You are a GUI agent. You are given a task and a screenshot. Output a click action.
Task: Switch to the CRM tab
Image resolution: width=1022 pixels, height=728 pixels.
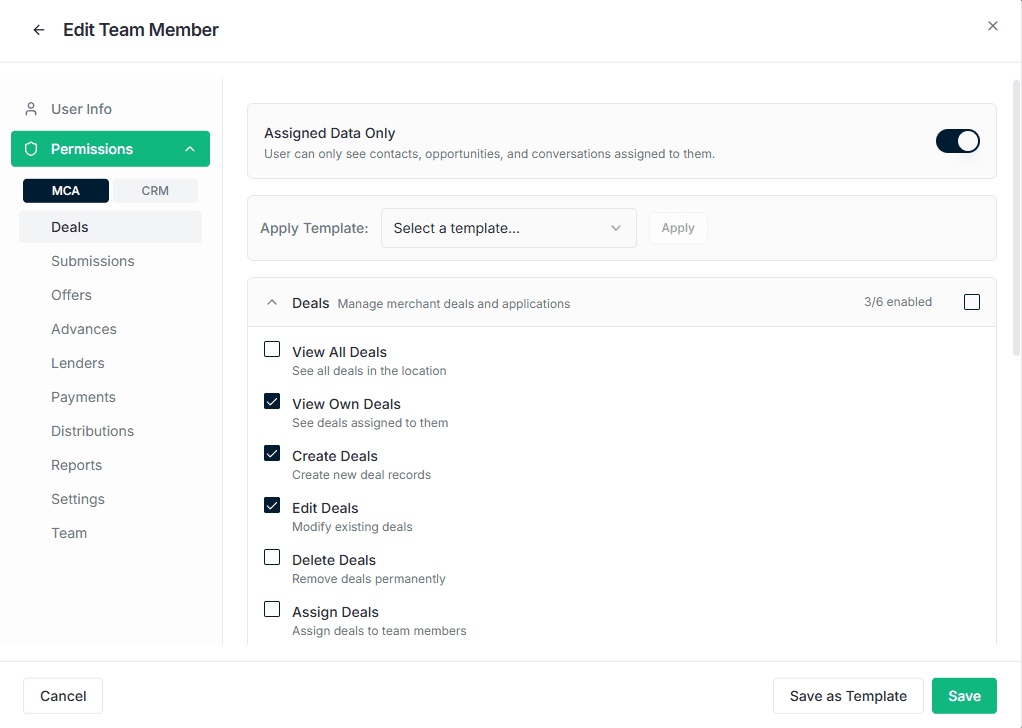point(155,191)
